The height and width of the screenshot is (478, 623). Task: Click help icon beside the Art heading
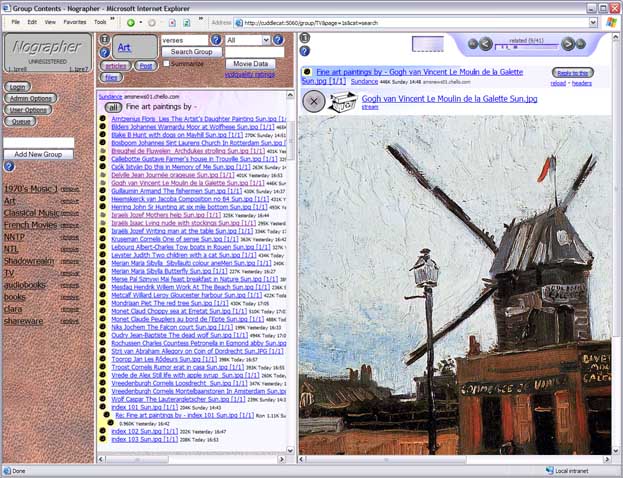[104, 52]
